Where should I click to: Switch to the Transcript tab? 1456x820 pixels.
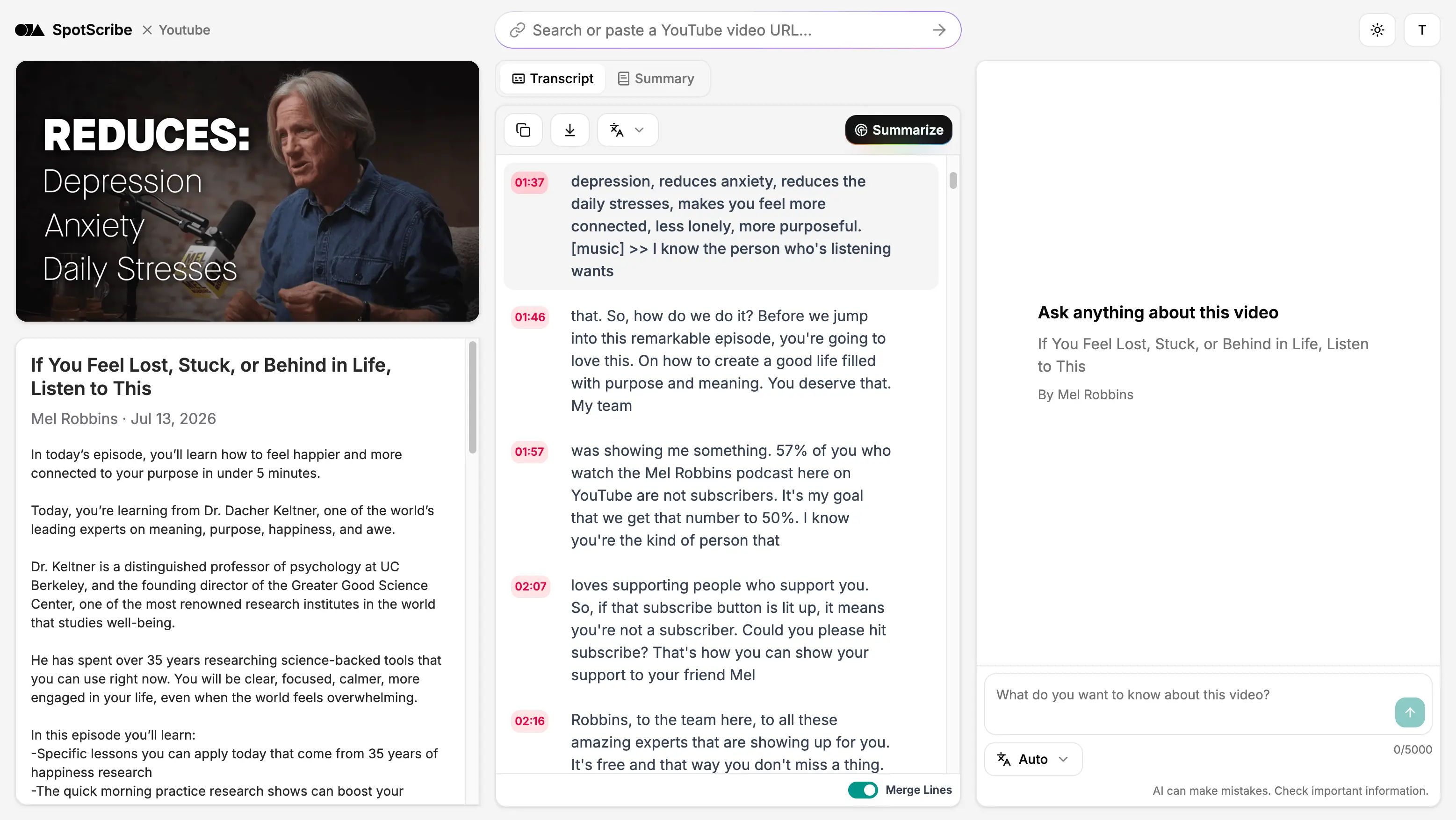point(553,79)
